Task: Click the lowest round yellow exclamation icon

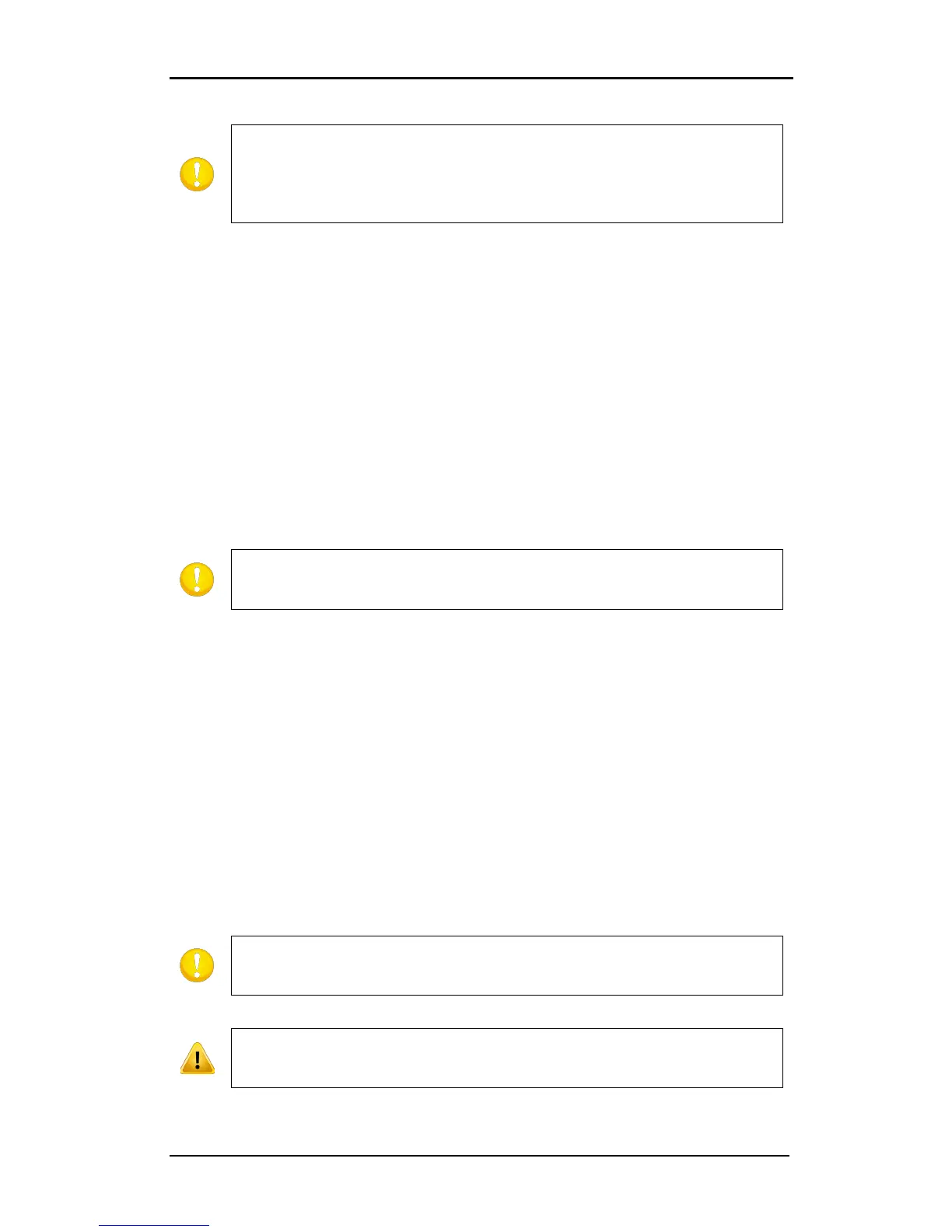Action: (197, 965)
